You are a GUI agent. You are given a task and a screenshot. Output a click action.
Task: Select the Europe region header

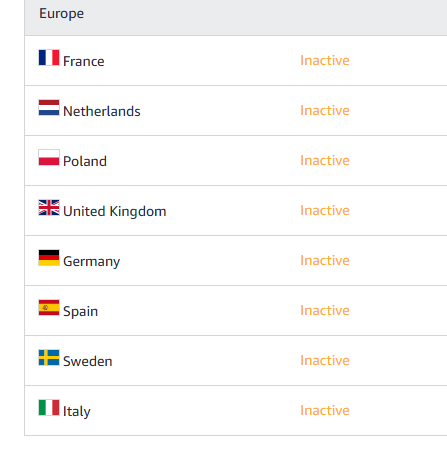[236, 17]
